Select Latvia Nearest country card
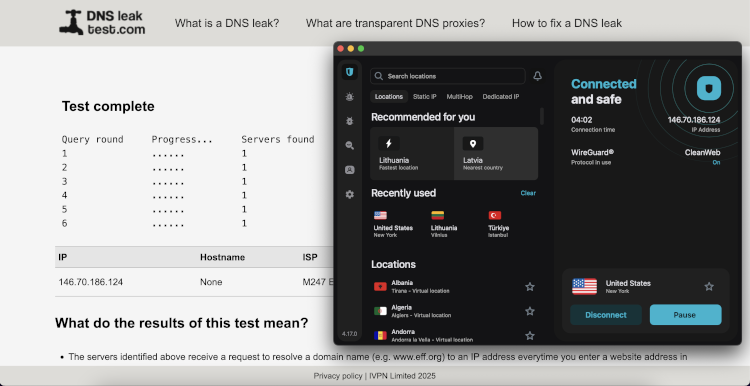 [x=496, y=154]
